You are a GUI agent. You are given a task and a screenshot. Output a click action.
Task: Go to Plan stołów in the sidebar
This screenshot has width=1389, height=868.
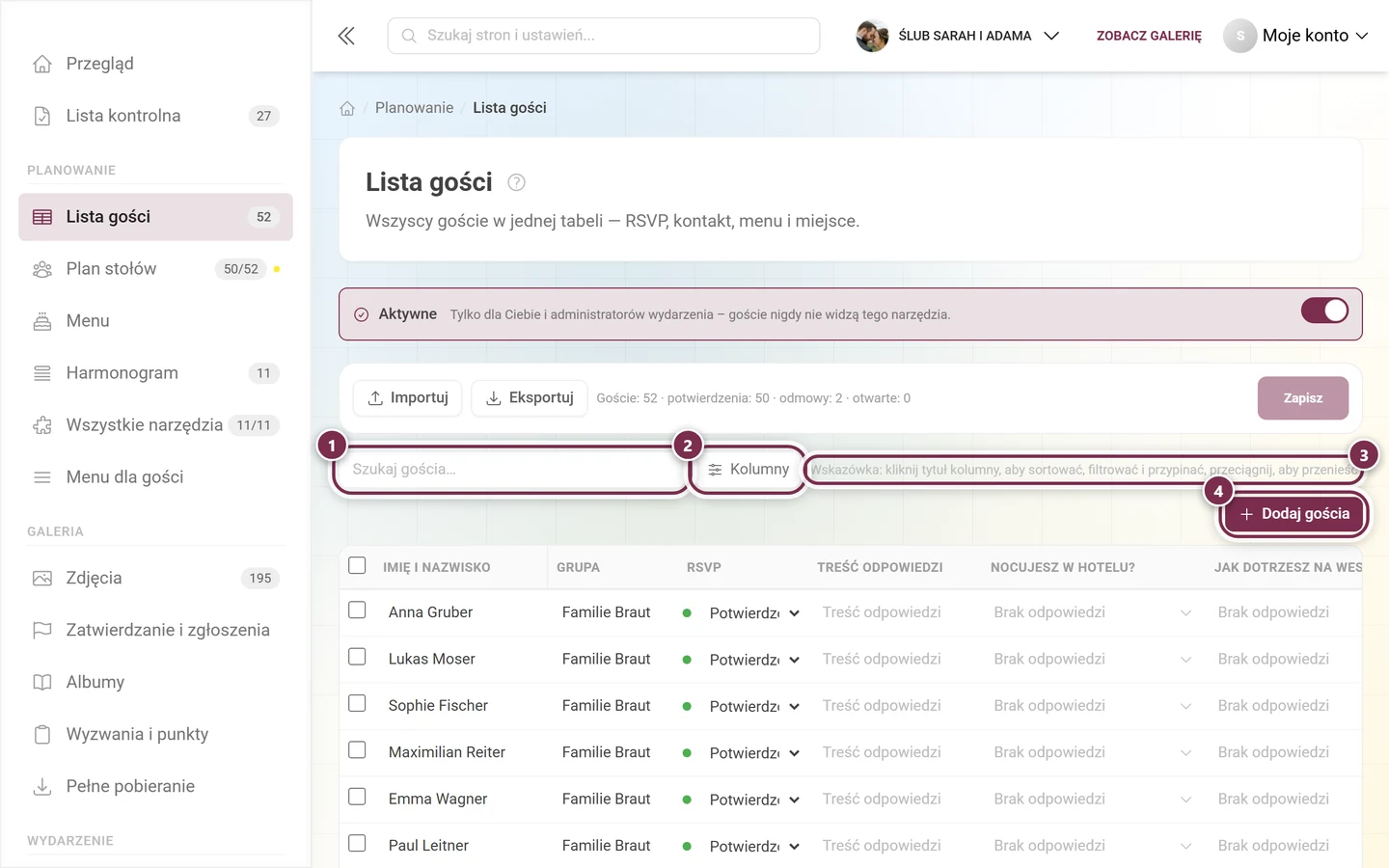(155, 269)
